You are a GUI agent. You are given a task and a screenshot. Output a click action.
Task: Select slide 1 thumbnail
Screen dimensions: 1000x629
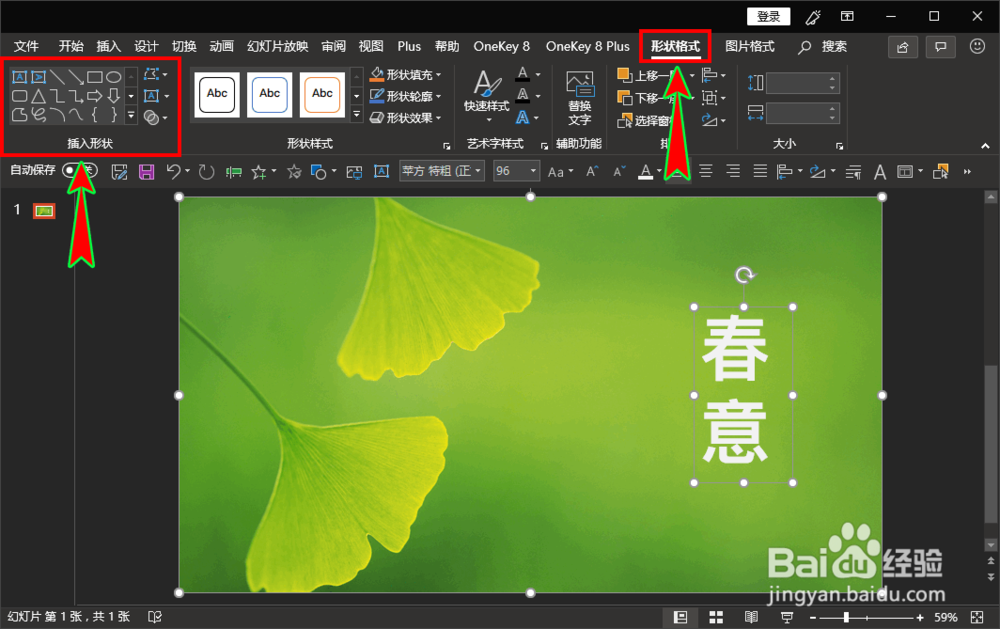tap(44, 211)
